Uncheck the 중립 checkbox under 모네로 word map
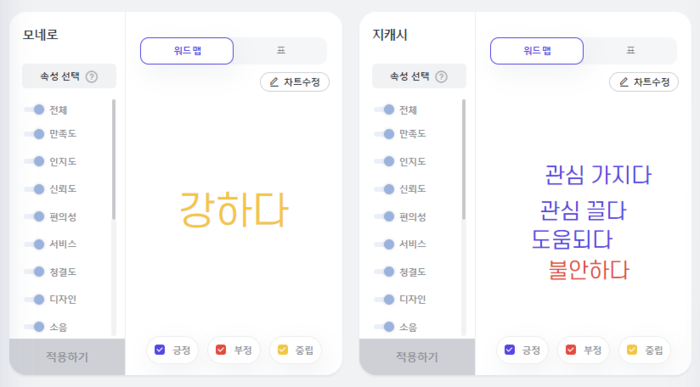 283,350
